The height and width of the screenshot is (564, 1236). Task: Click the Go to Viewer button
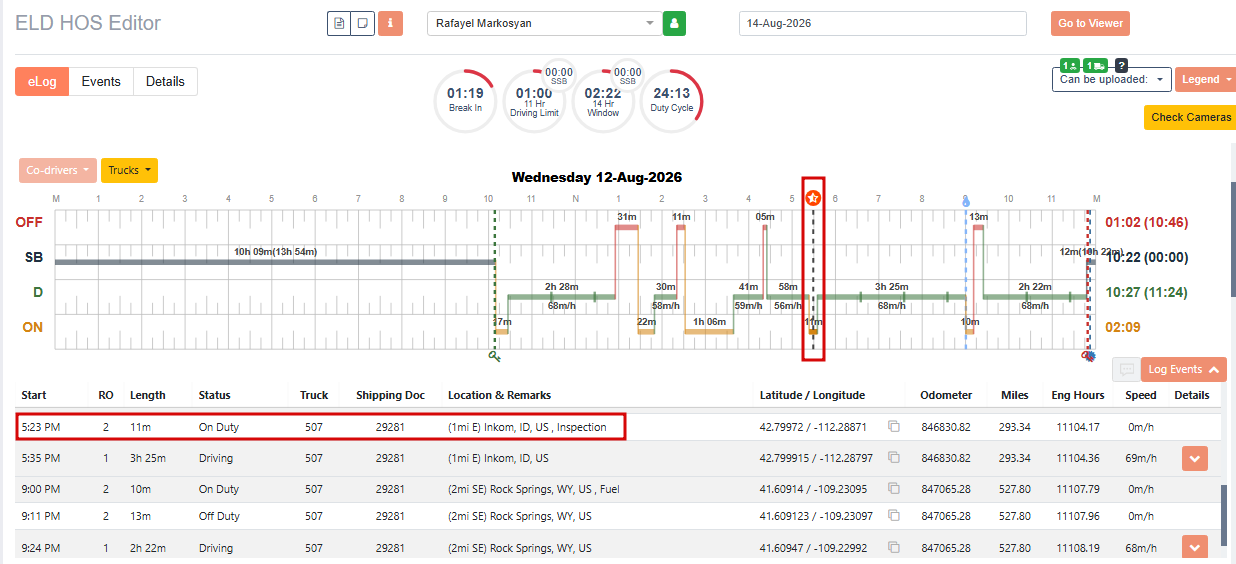coord(1090,23)
